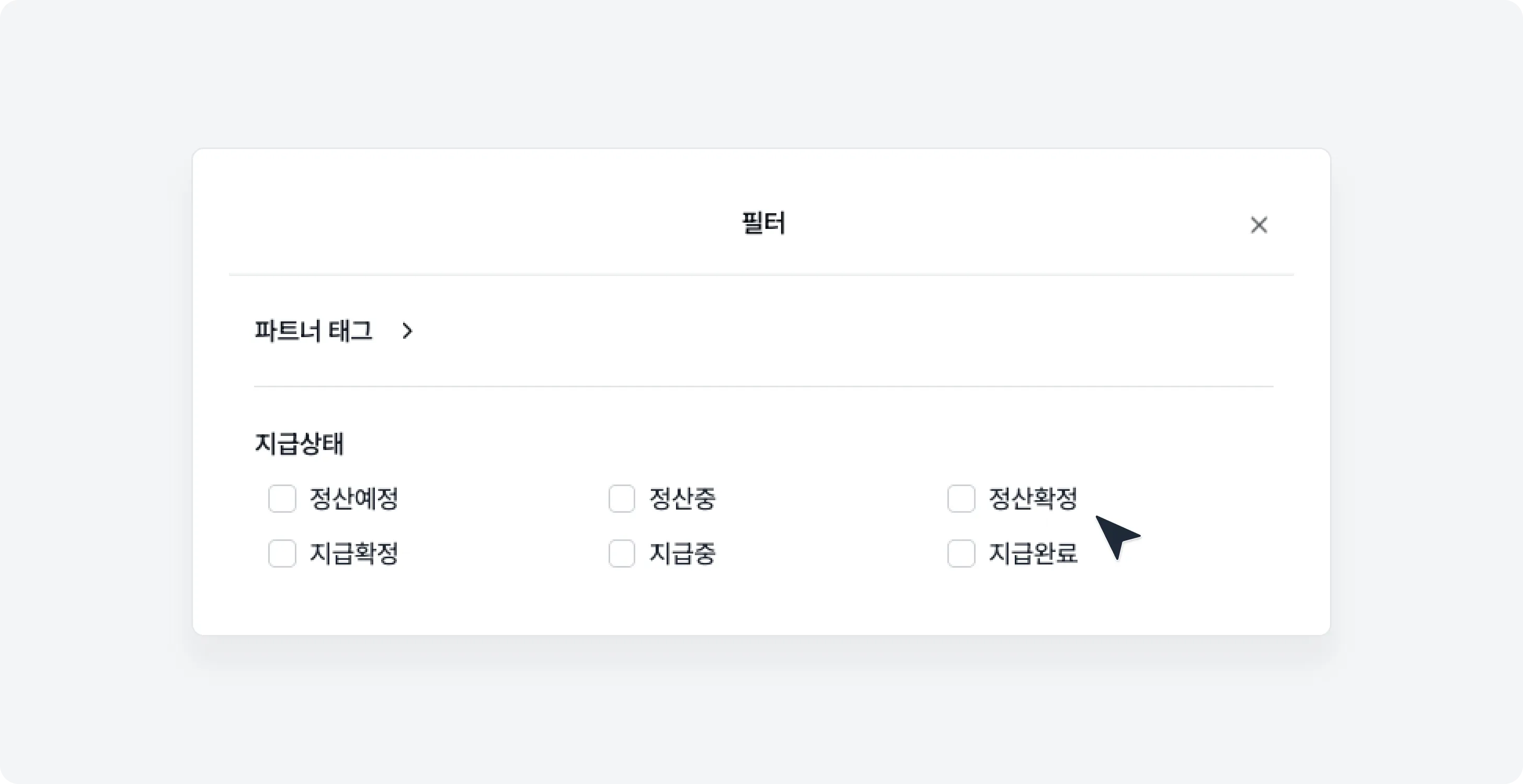Select the 정산확정 payment status checkbox
Screen dimensions: 1523x784
click(961, 499)
